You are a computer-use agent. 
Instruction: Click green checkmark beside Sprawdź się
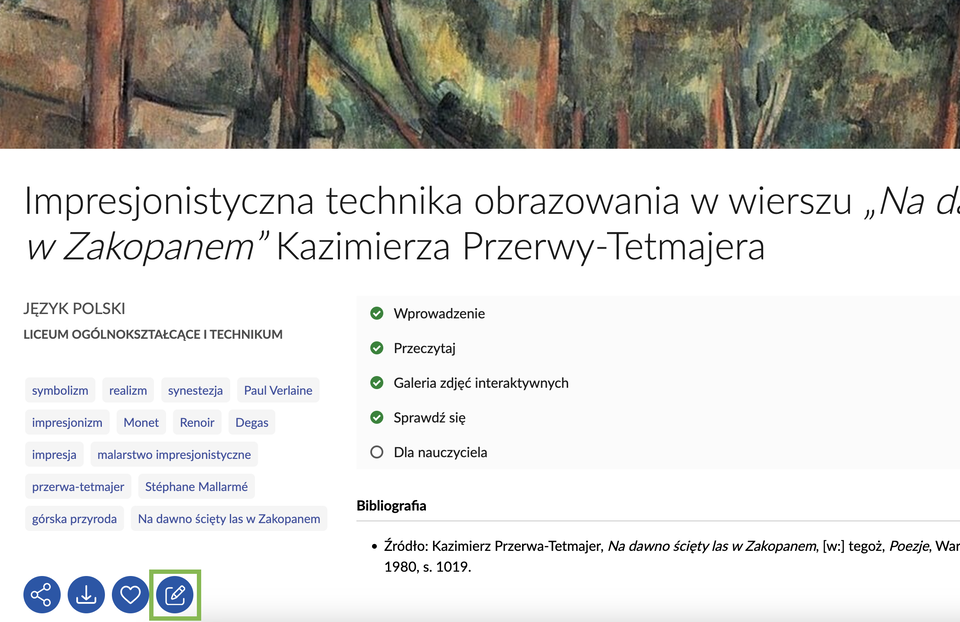point(377,417)
